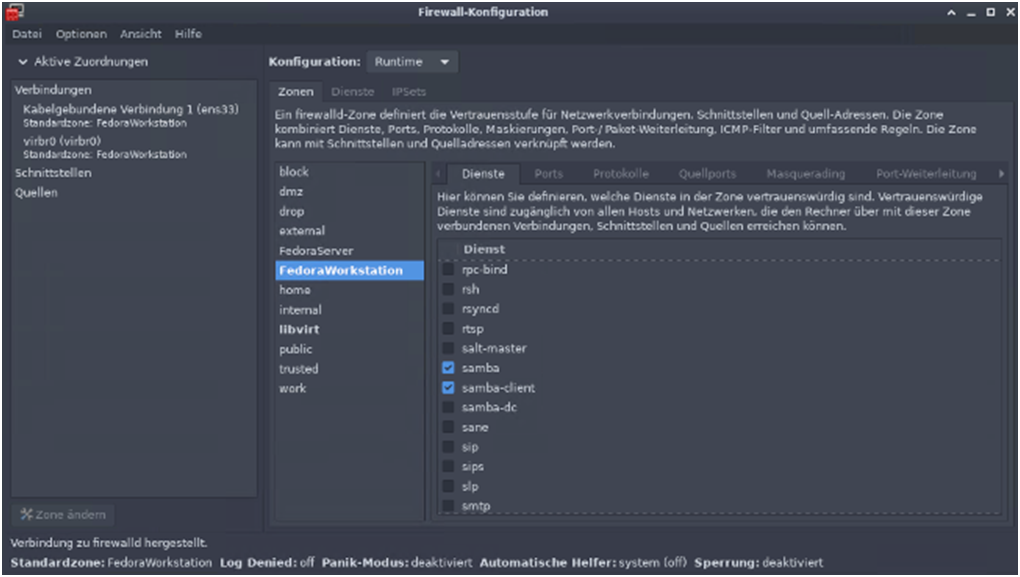1020x577 pixels.
Task: Click the wrench icon on Zone ändern
Action: tap(26, 515)
